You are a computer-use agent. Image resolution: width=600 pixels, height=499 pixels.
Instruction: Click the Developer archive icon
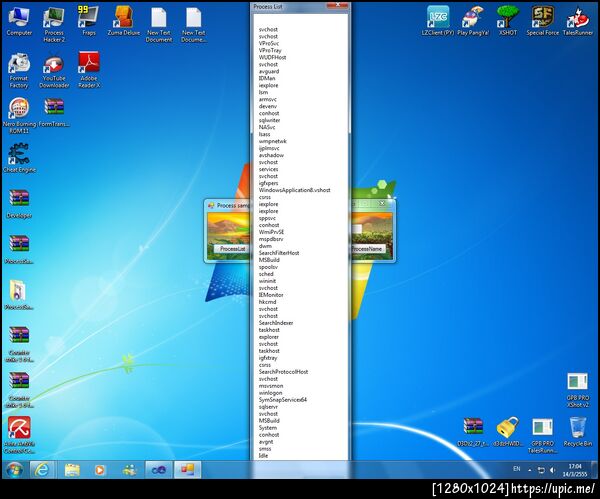[x=19, y=204]
